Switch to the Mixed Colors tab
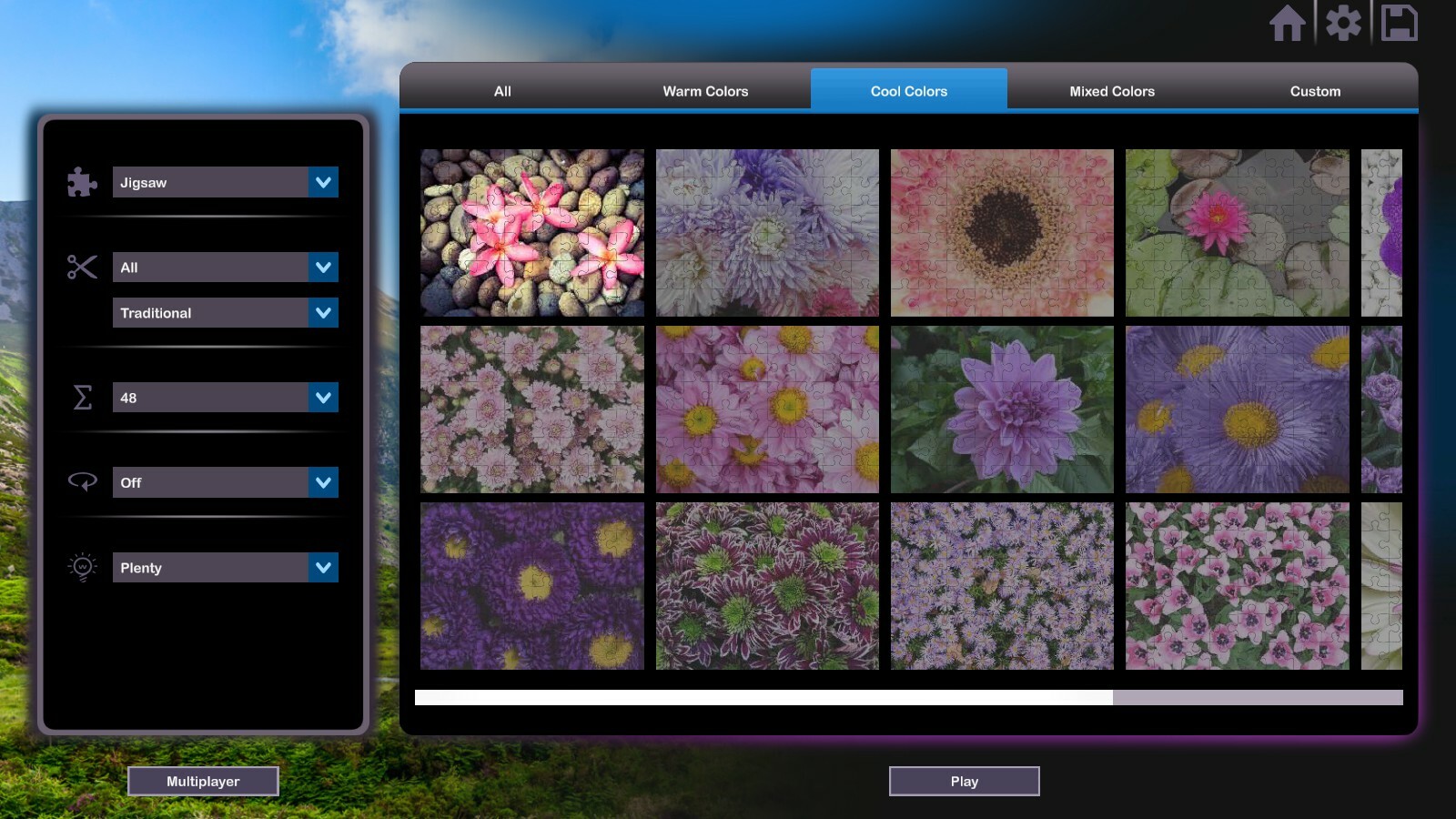Screen dimensions: 1456x819 coord(1111,91)
